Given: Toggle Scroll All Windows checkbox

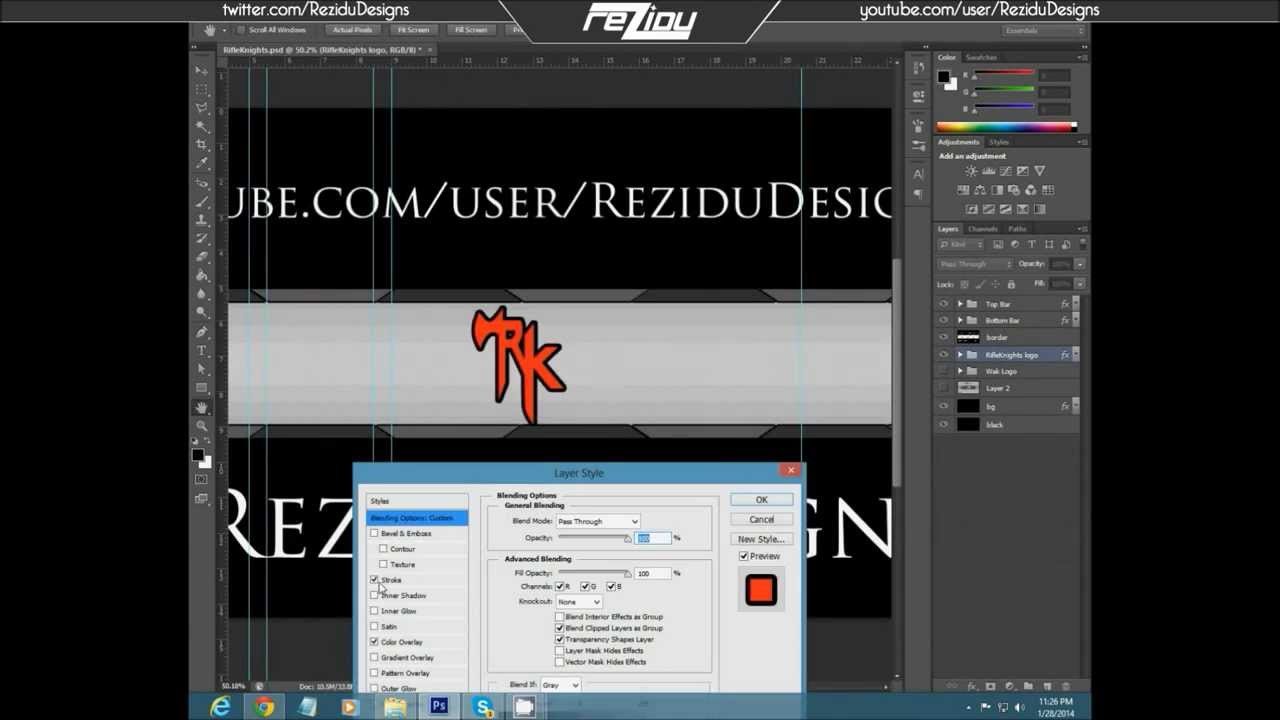Looking at the screenshot, I should [x=241, y=30].
